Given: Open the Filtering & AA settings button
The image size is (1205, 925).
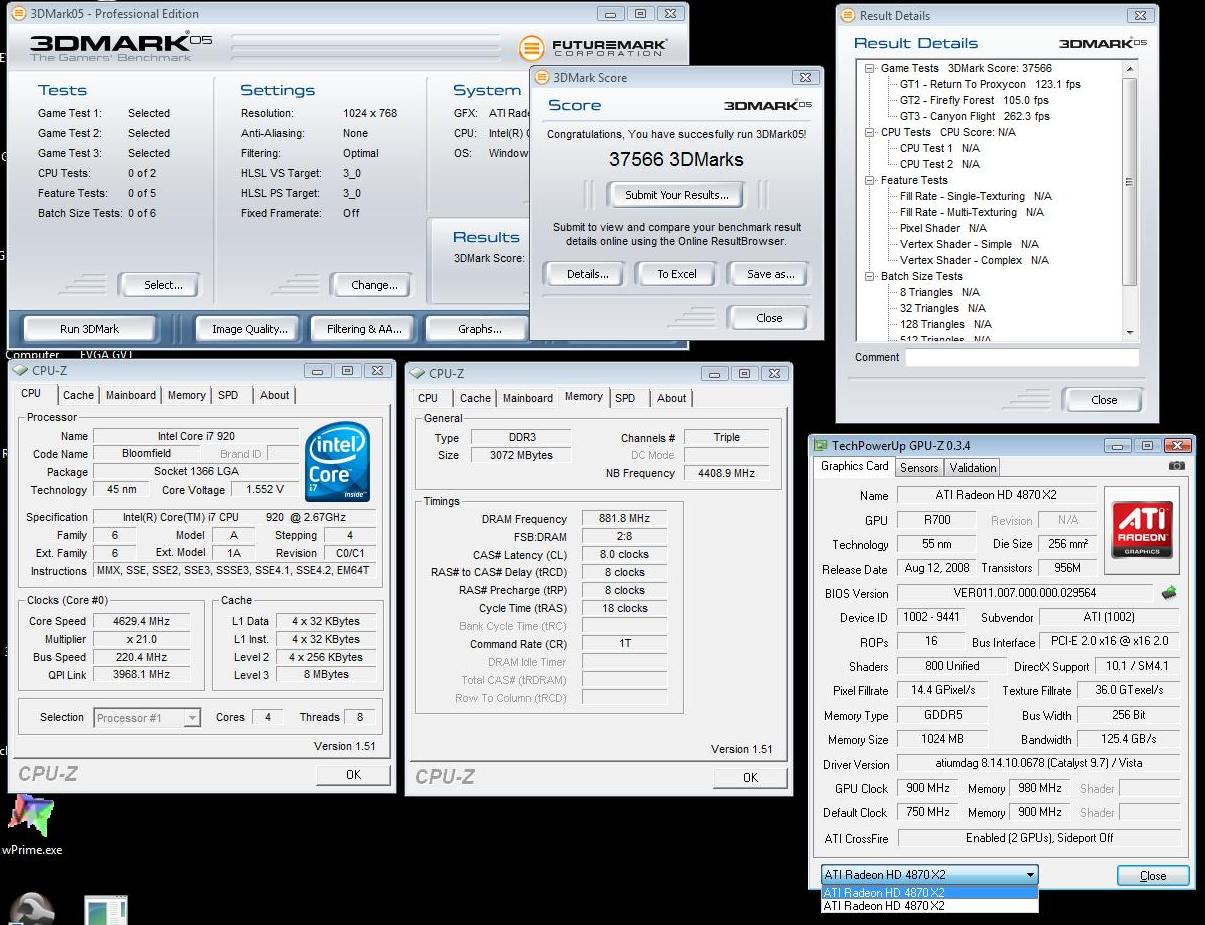Looking at the screenshot, I should point(364,329).
